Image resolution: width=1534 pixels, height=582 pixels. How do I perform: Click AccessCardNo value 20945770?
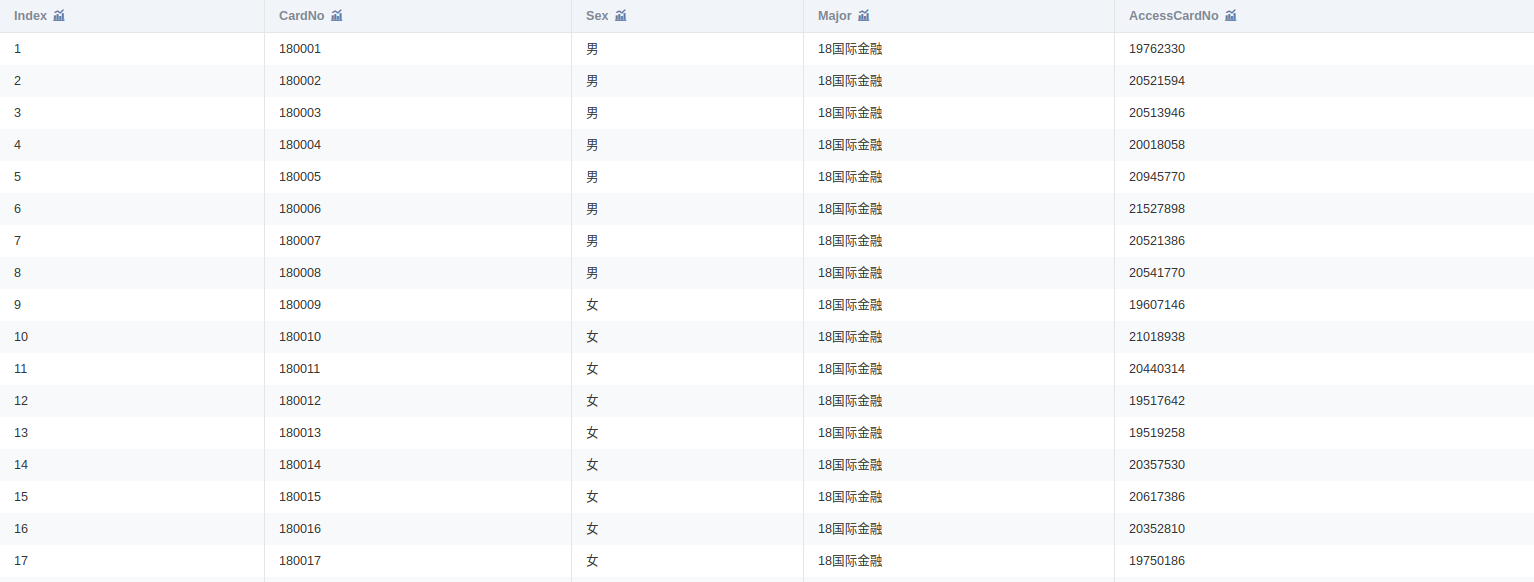tap(1157, 177)
